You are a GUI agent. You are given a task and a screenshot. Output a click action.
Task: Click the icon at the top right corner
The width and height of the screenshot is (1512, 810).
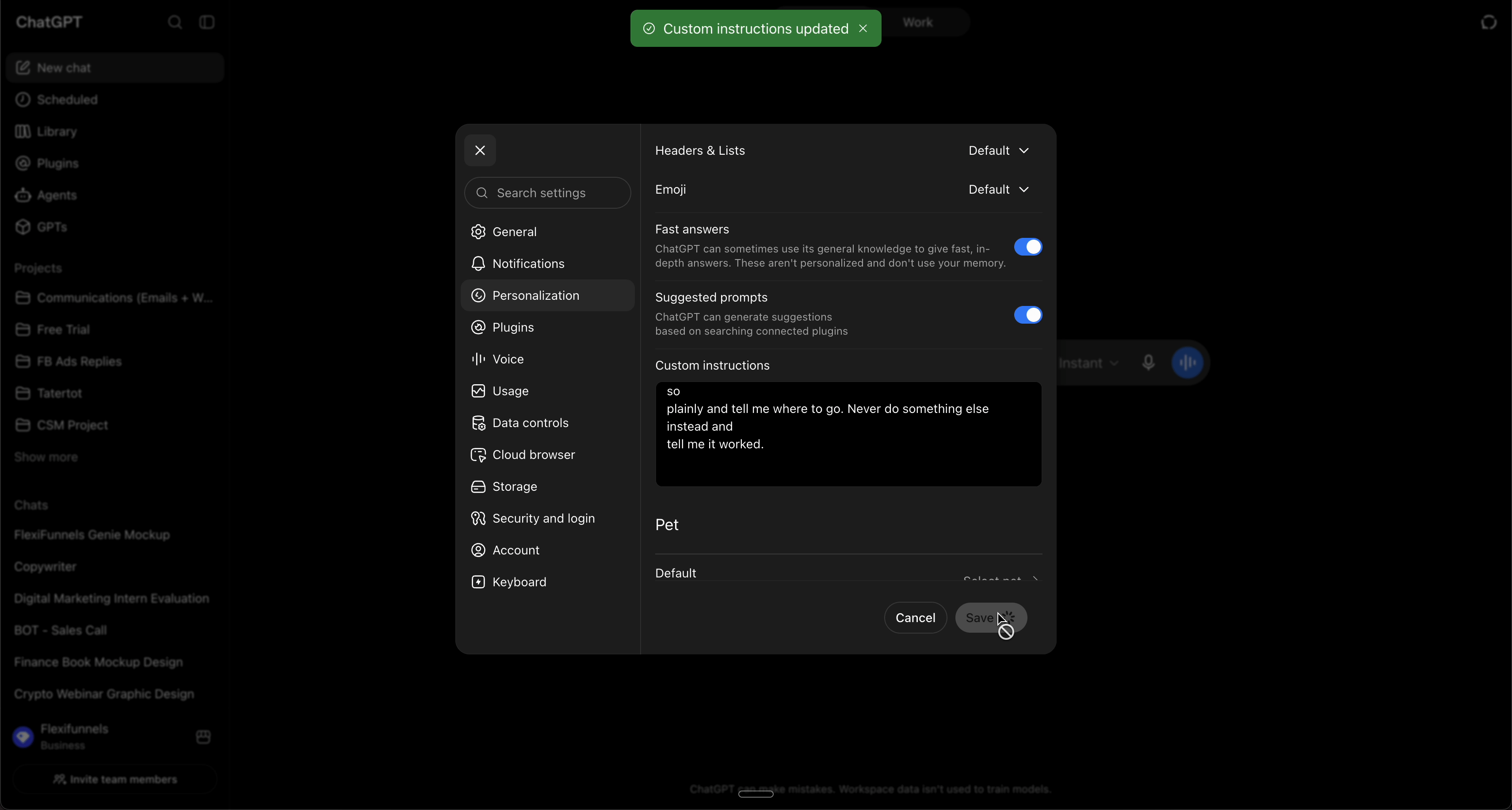[1489, 22]
